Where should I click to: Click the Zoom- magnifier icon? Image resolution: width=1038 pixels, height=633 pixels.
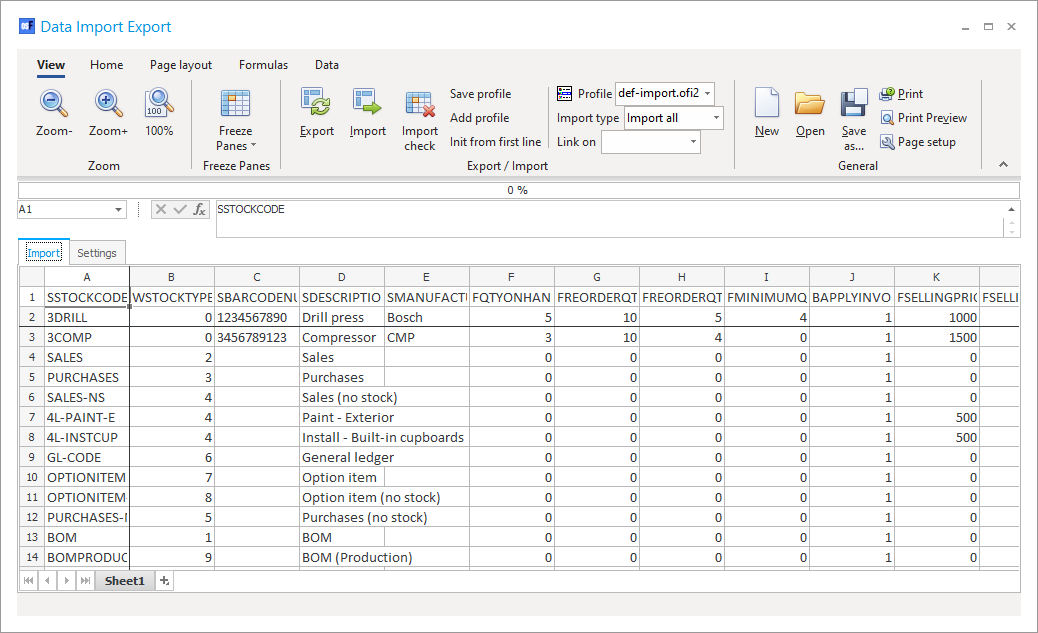54,104
